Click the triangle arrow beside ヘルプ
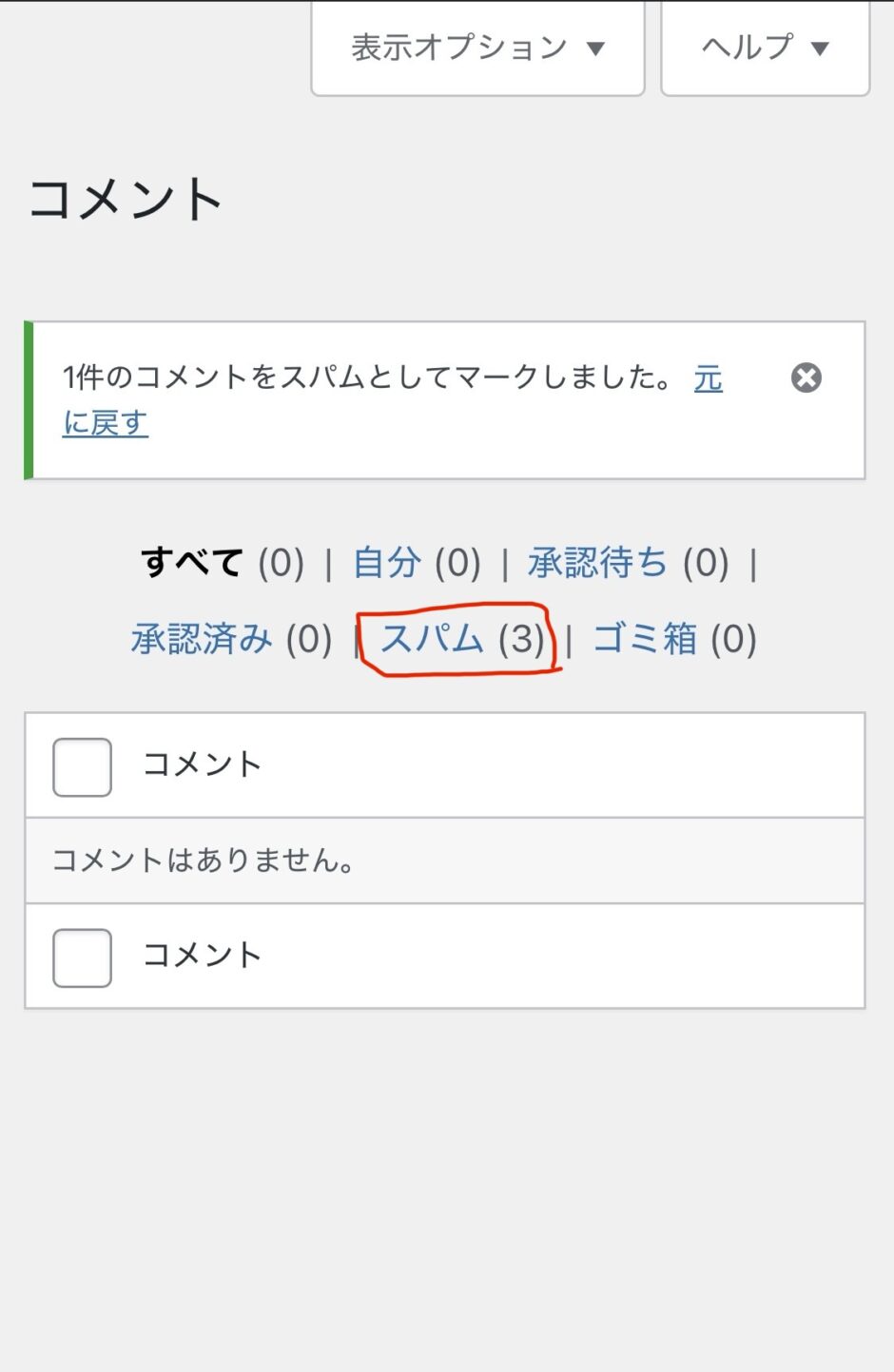Image resolution: width=894 pixels, height=1372 pixels. tap(820, 48)
